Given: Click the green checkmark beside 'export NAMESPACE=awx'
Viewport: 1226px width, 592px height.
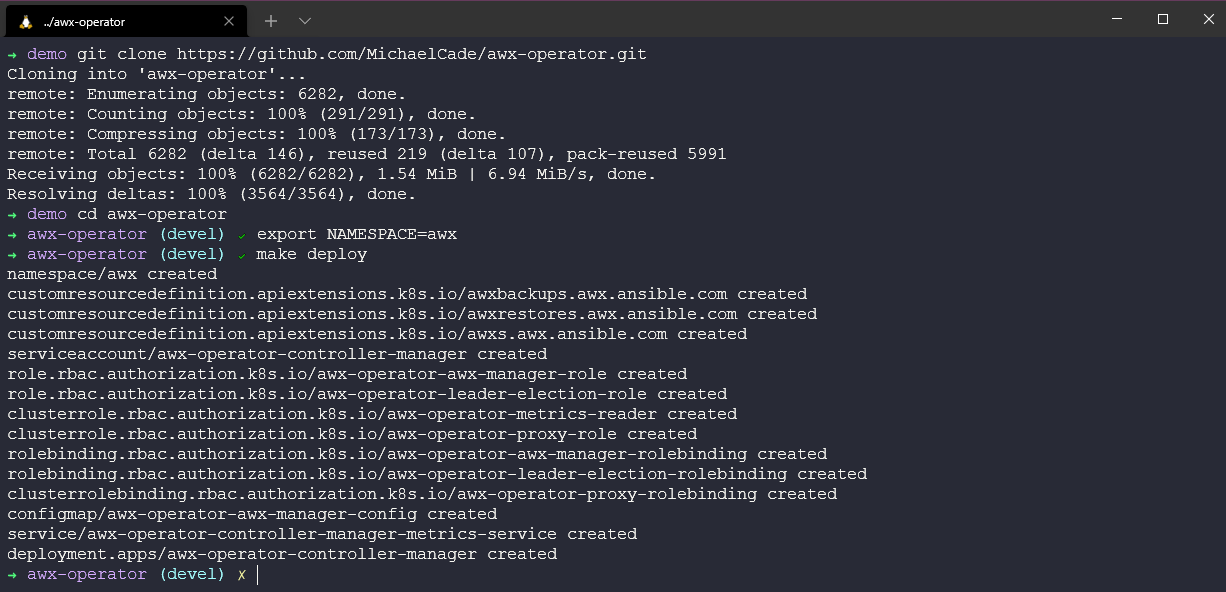Looking at the screenshot, I should [240, 234].
